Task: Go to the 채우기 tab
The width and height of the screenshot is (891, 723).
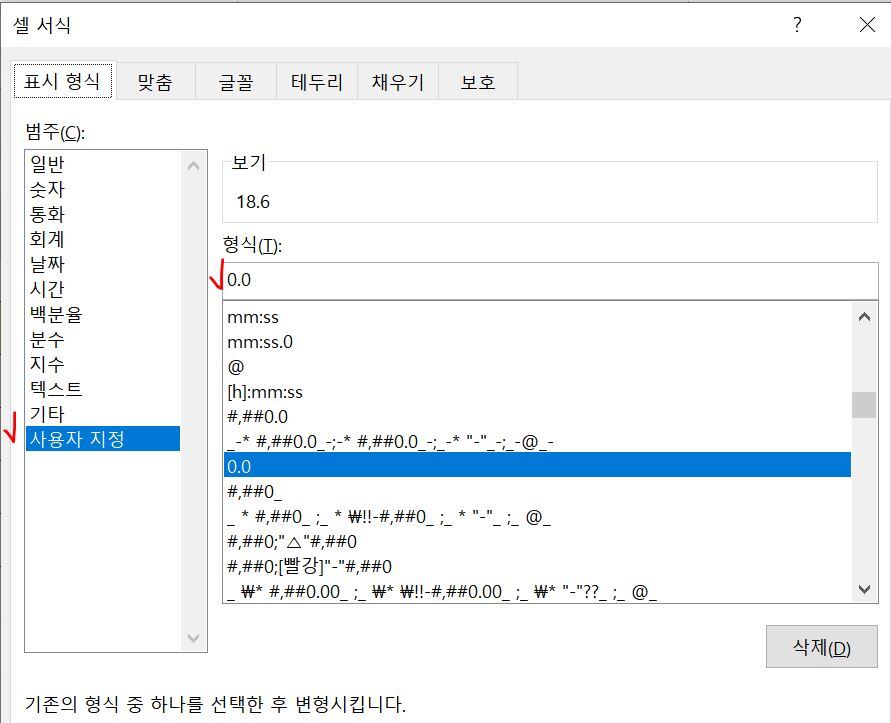Action: (398, 82)
